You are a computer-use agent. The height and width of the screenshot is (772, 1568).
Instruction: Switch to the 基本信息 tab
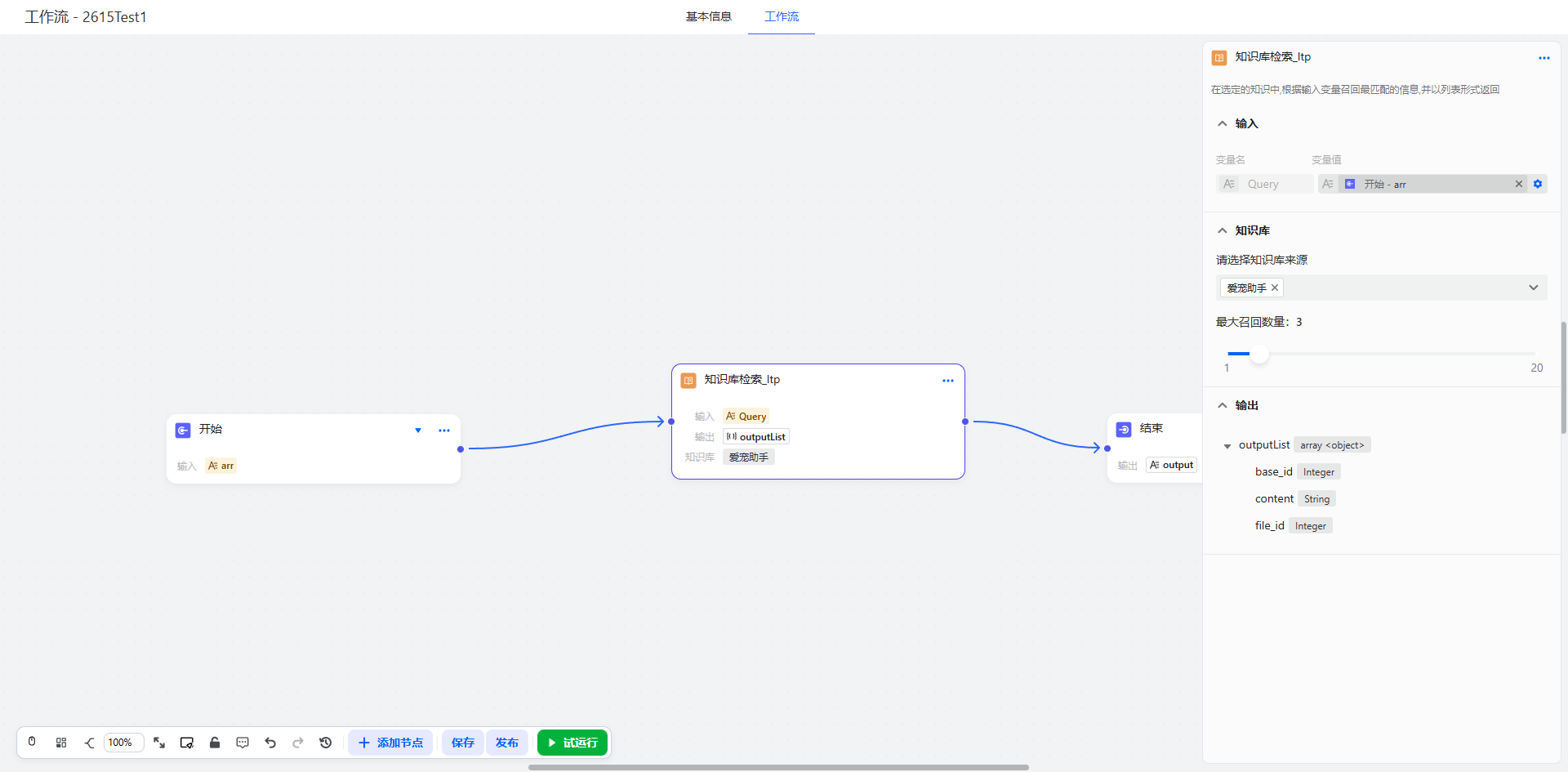click(708, 16)
